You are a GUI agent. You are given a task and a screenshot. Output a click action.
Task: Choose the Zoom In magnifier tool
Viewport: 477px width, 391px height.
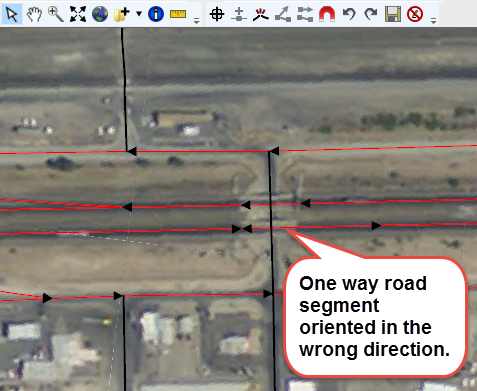(56, 14)
